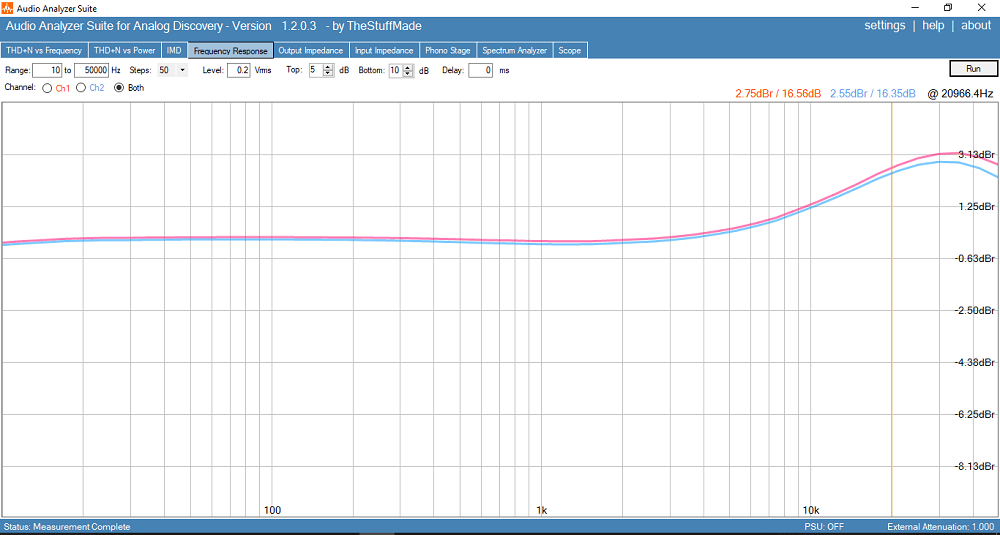Viewport: 1000px width, 535px height.
Task: Click the -4.38dBr axis label
Action: tap(975, 362)
